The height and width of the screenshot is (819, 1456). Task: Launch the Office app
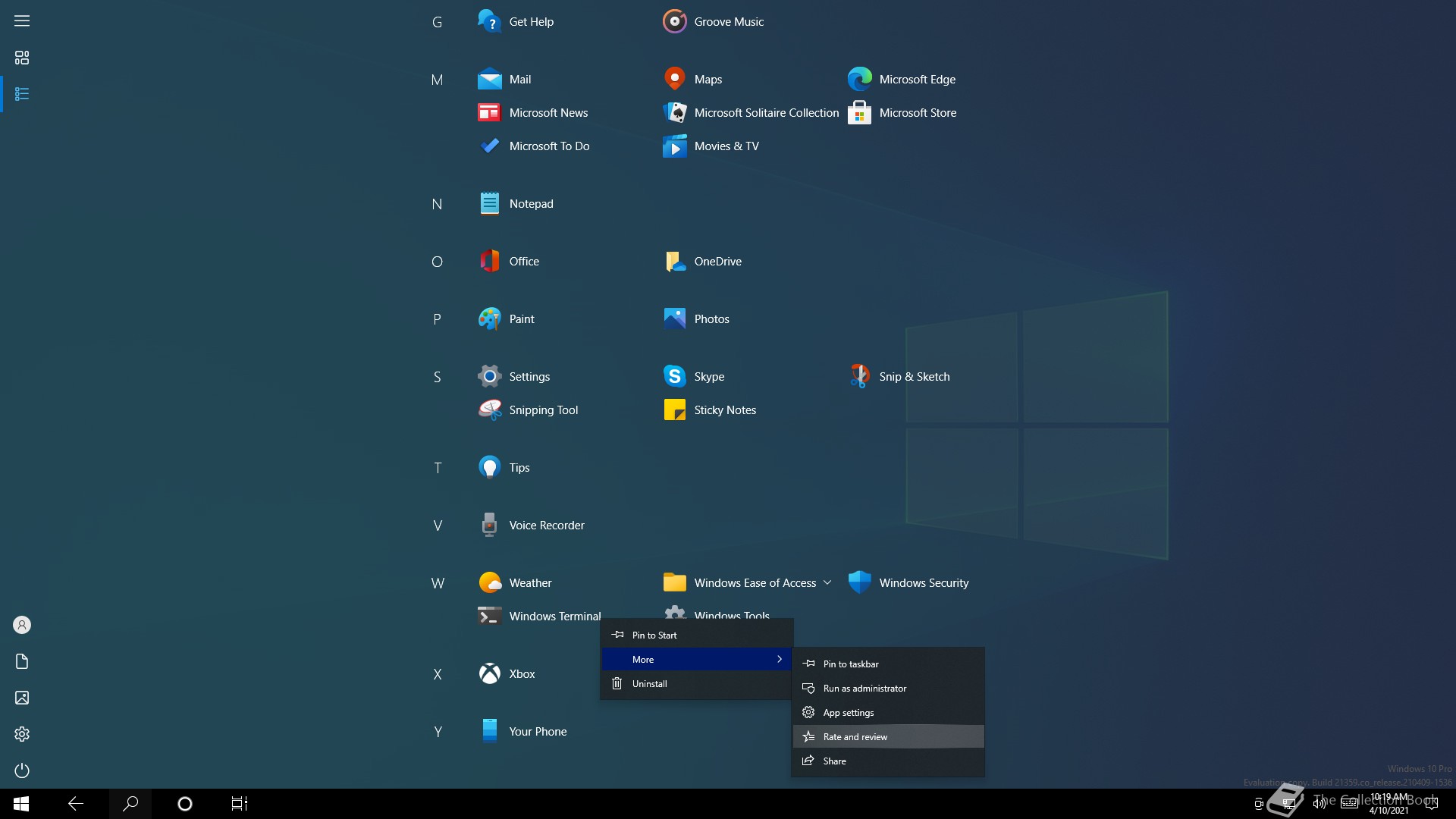[x=508, y=261]
